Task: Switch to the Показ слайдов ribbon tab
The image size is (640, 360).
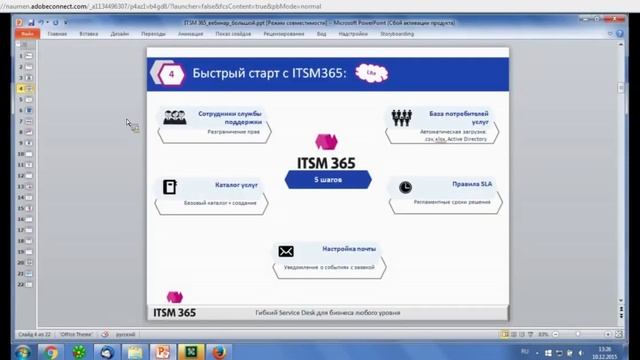Action: pos(233,34)
